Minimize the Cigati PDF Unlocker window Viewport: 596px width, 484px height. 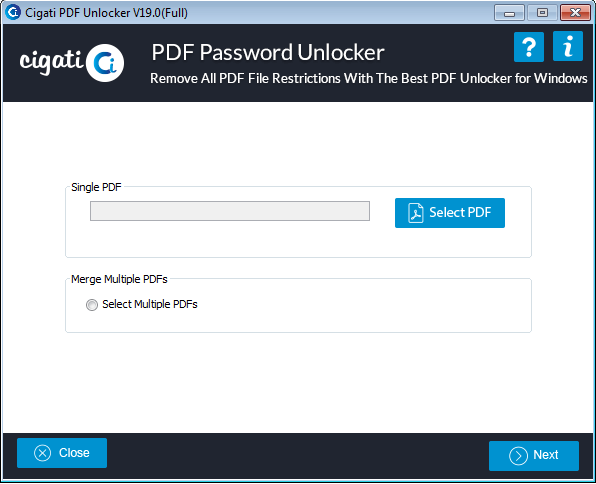tap(509, 13)
